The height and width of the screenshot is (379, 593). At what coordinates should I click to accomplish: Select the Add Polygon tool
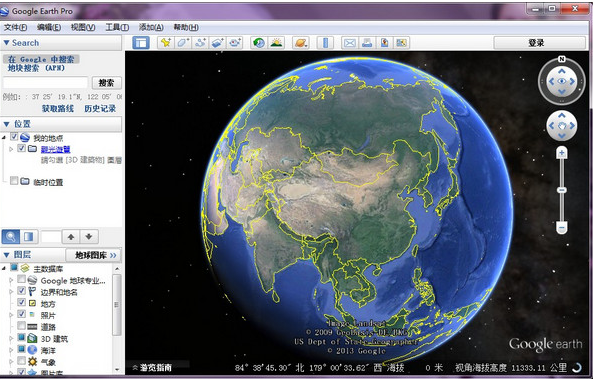pyautogui.click(x=183, y=43)
